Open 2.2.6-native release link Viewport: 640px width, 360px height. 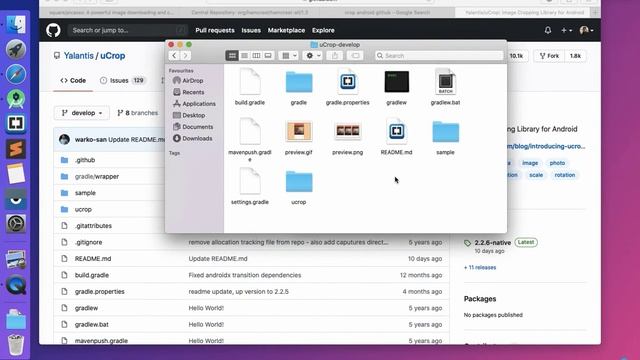pyautogui.click(x=492, y=242)
